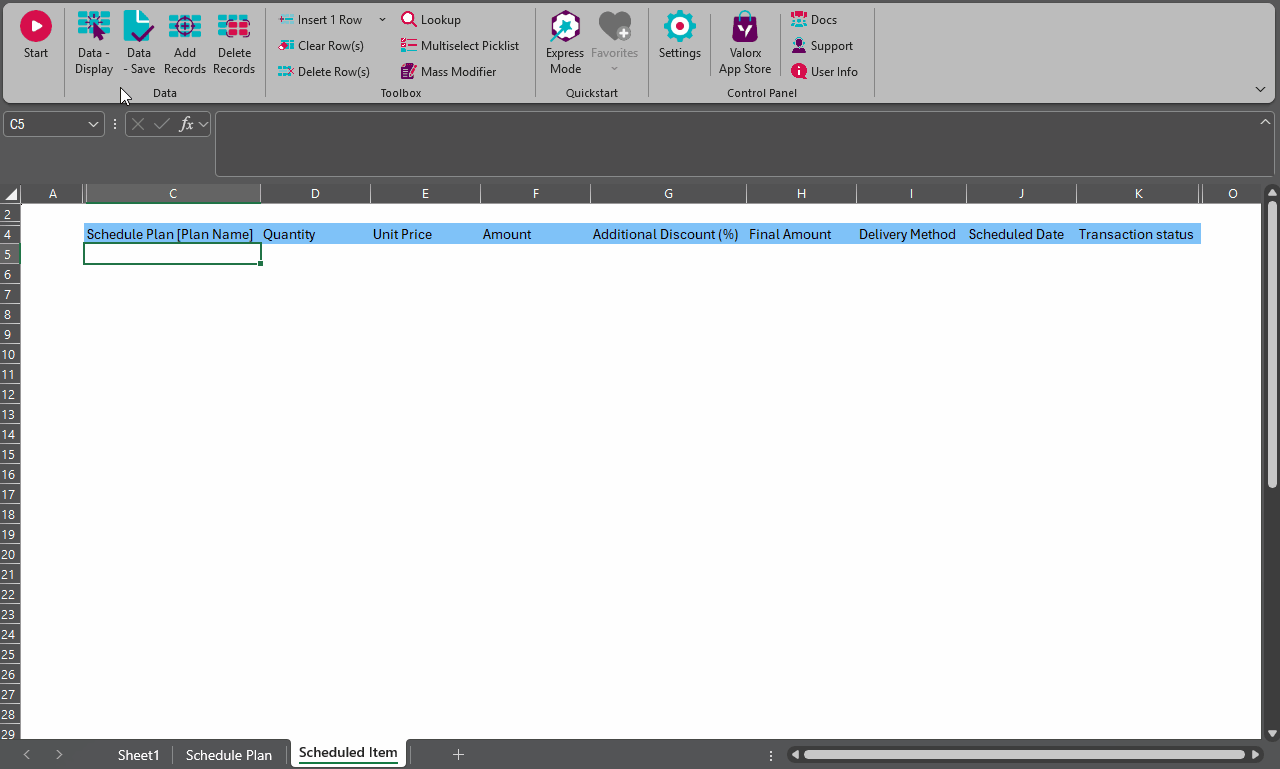The height and width of the screenshot is (769, 1280).
Task: Open the Valorx App Store
Action: tap(745, 27)
